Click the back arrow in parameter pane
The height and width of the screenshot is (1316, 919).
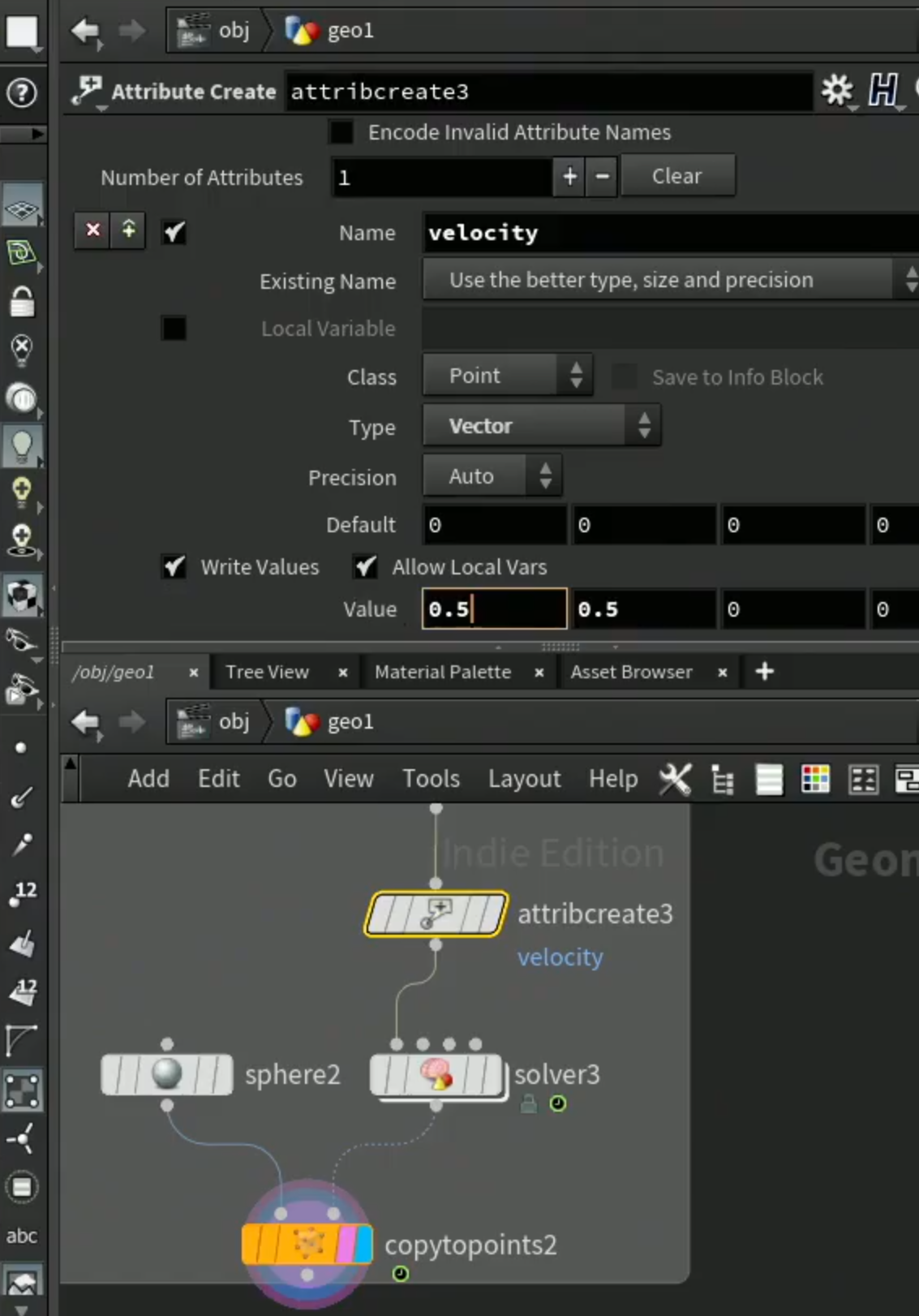[84, 31]
